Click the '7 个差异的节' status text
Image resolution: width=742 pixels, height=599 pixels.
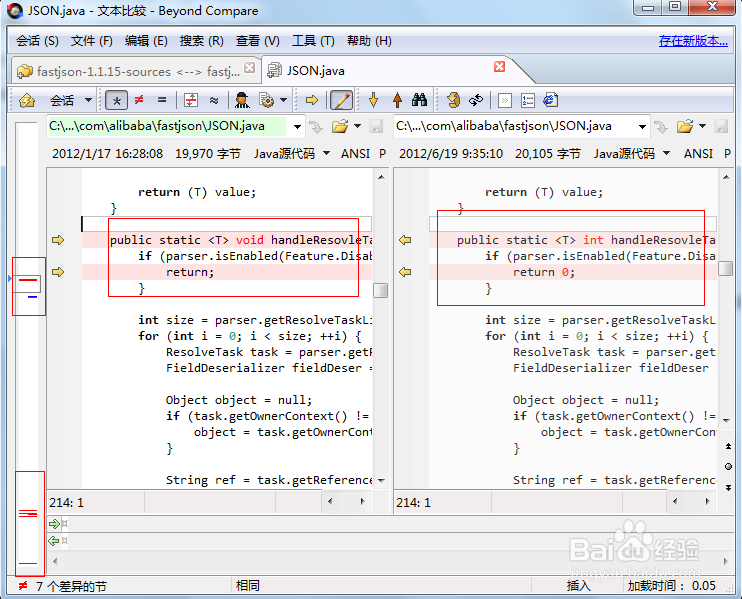click(71, 587)
